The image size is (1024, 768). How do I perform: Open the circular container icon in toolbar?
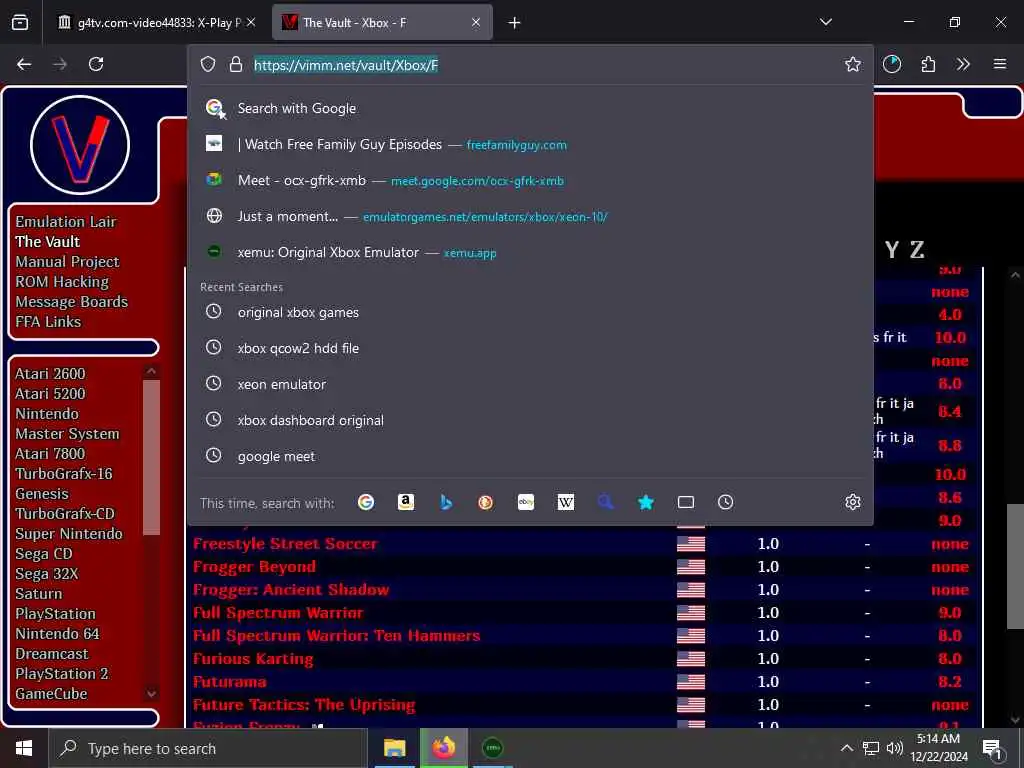891,64
